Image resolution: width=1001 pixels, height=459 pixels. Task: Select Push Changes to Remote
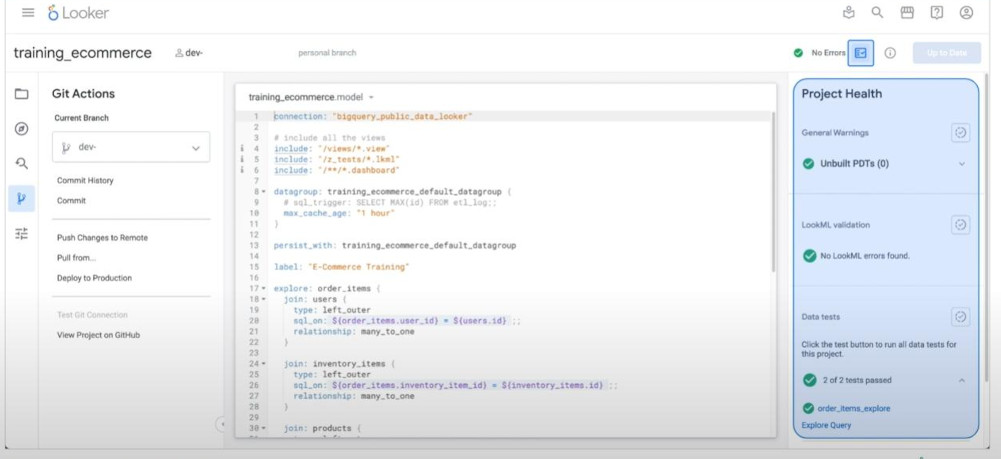(102, 237)
